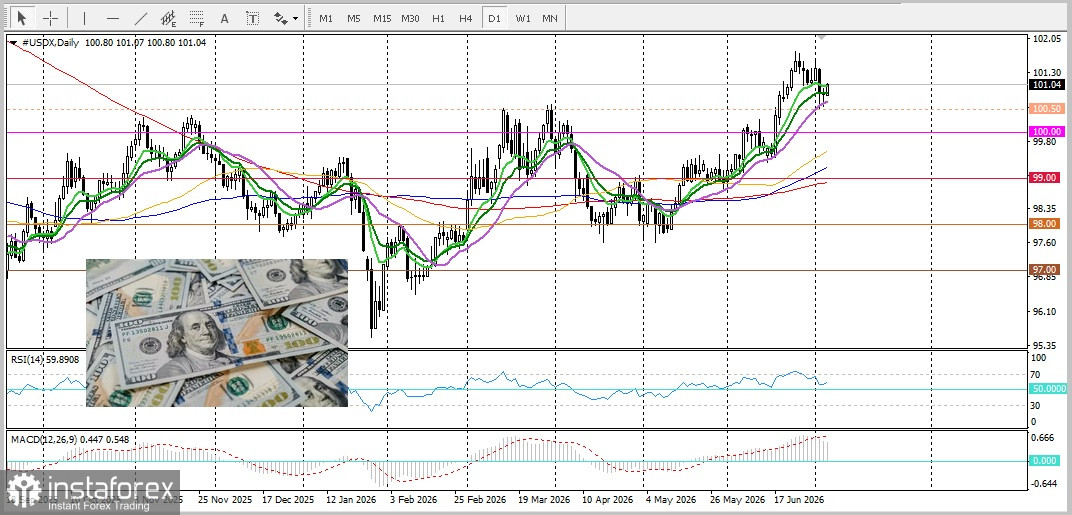This screenshot has width=1072, height=515.
Task: Switch chart to M15 timeframe
Action: coord(381,18)
